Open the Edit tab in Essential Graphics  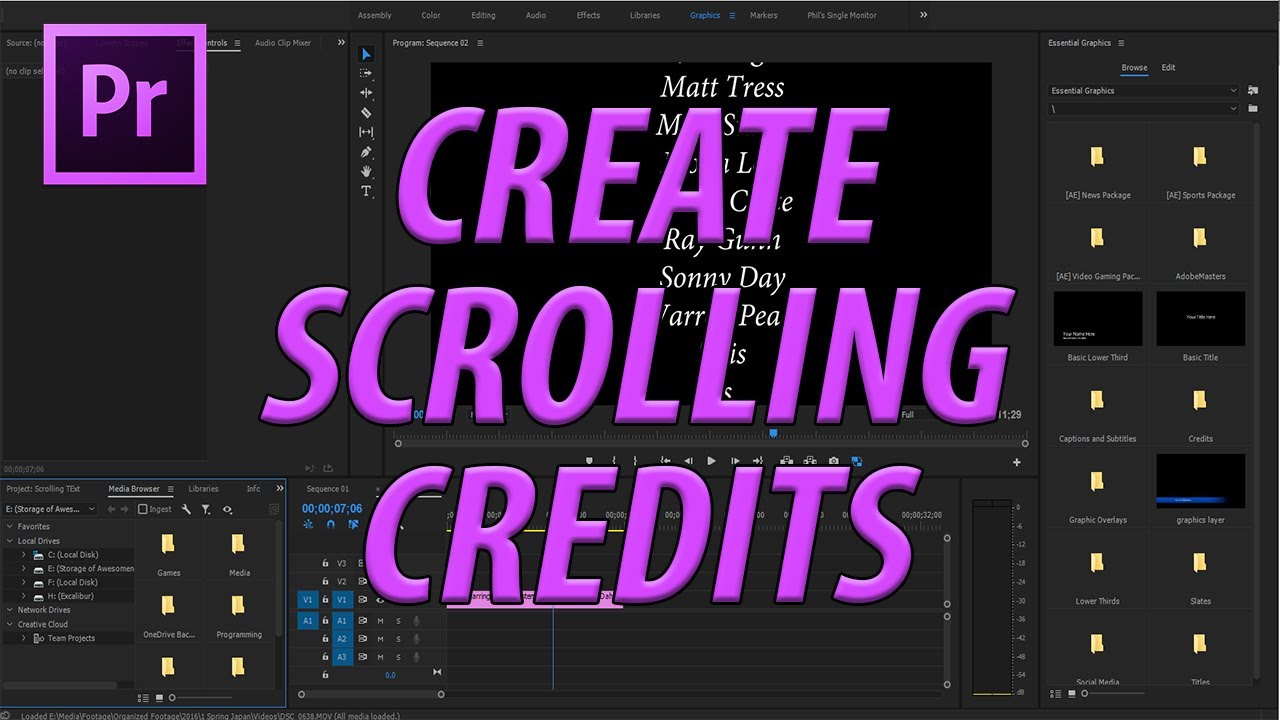1168,67
